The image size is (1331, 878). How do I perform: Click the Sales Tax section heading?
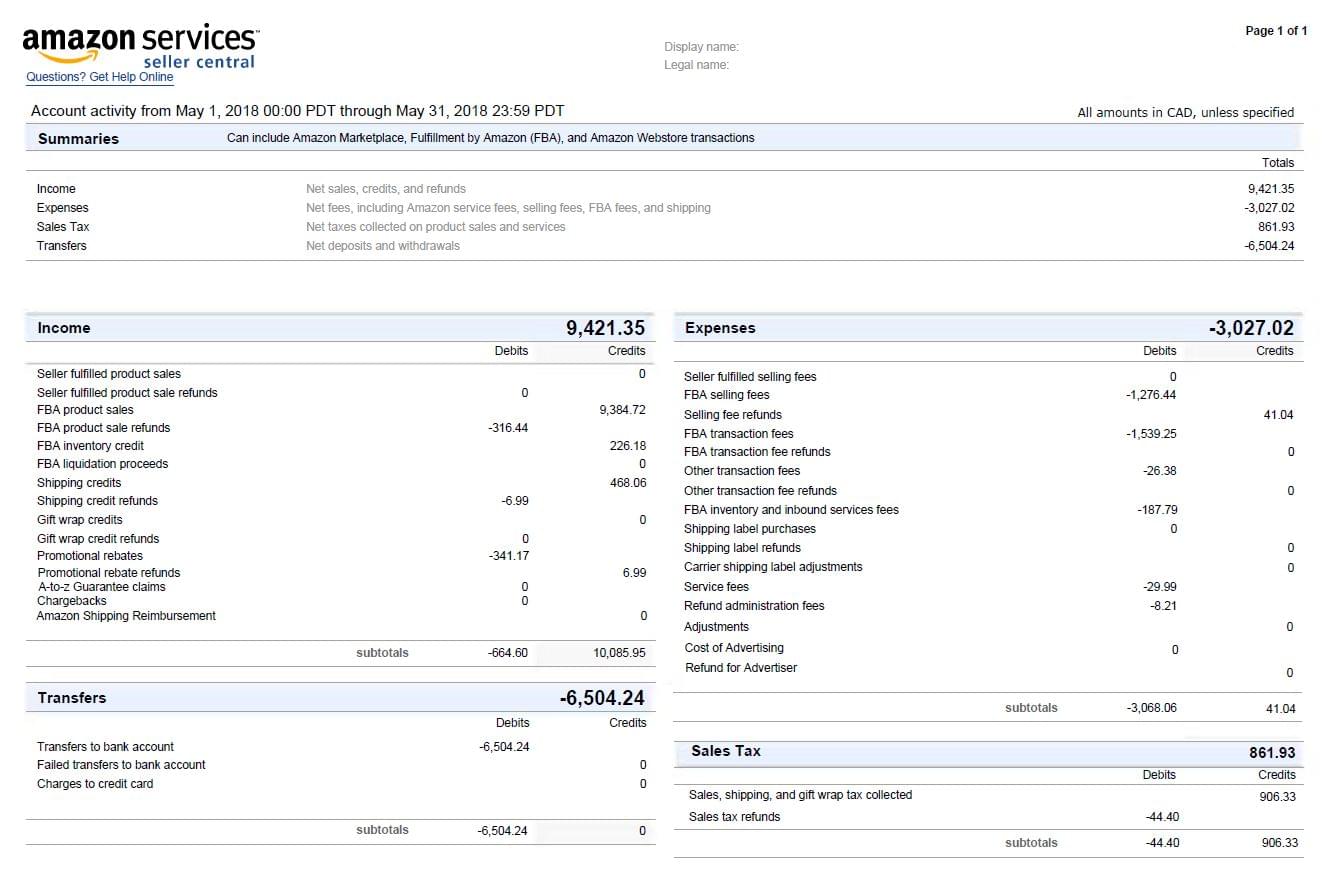point(726,751)
